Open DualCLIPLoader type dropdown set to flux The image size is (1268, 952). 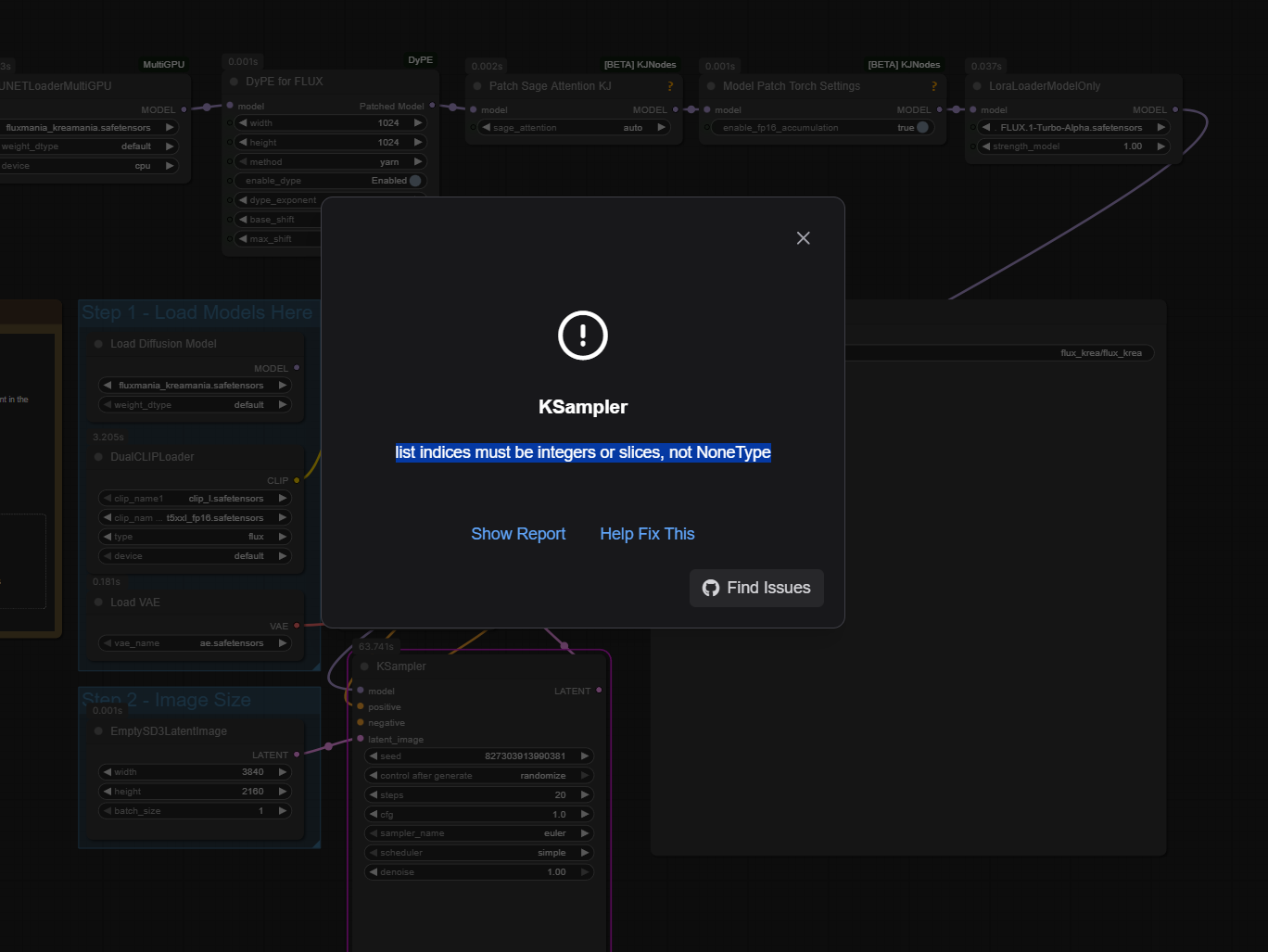[x=195, y=537]
